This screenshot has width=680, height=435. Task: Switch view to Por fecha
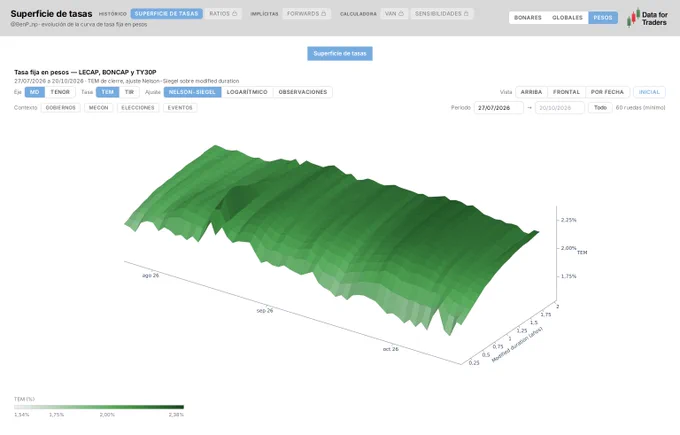(607, 92)
